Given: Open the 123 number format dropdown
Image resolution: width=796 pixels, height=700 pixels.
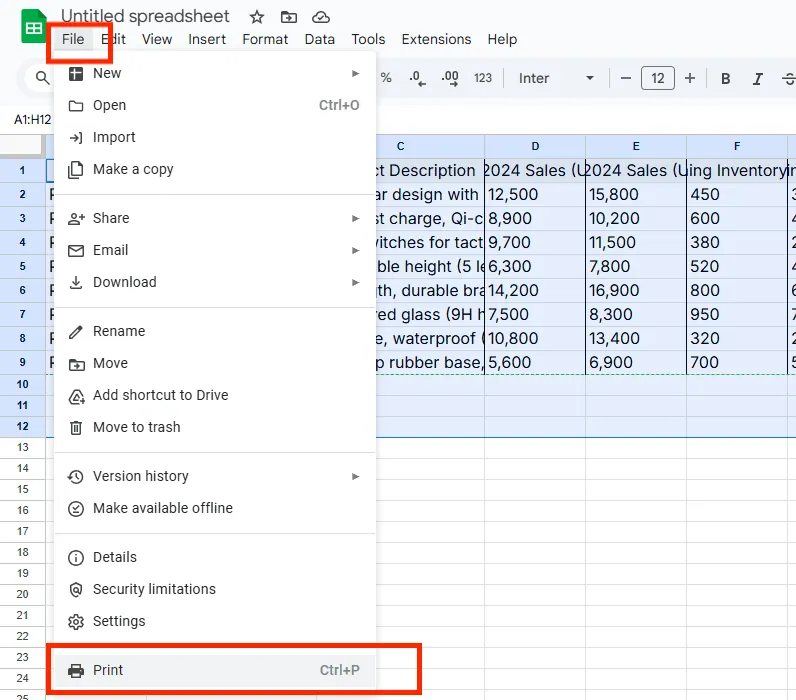Looking at the screenshot, I should [483, 78].
